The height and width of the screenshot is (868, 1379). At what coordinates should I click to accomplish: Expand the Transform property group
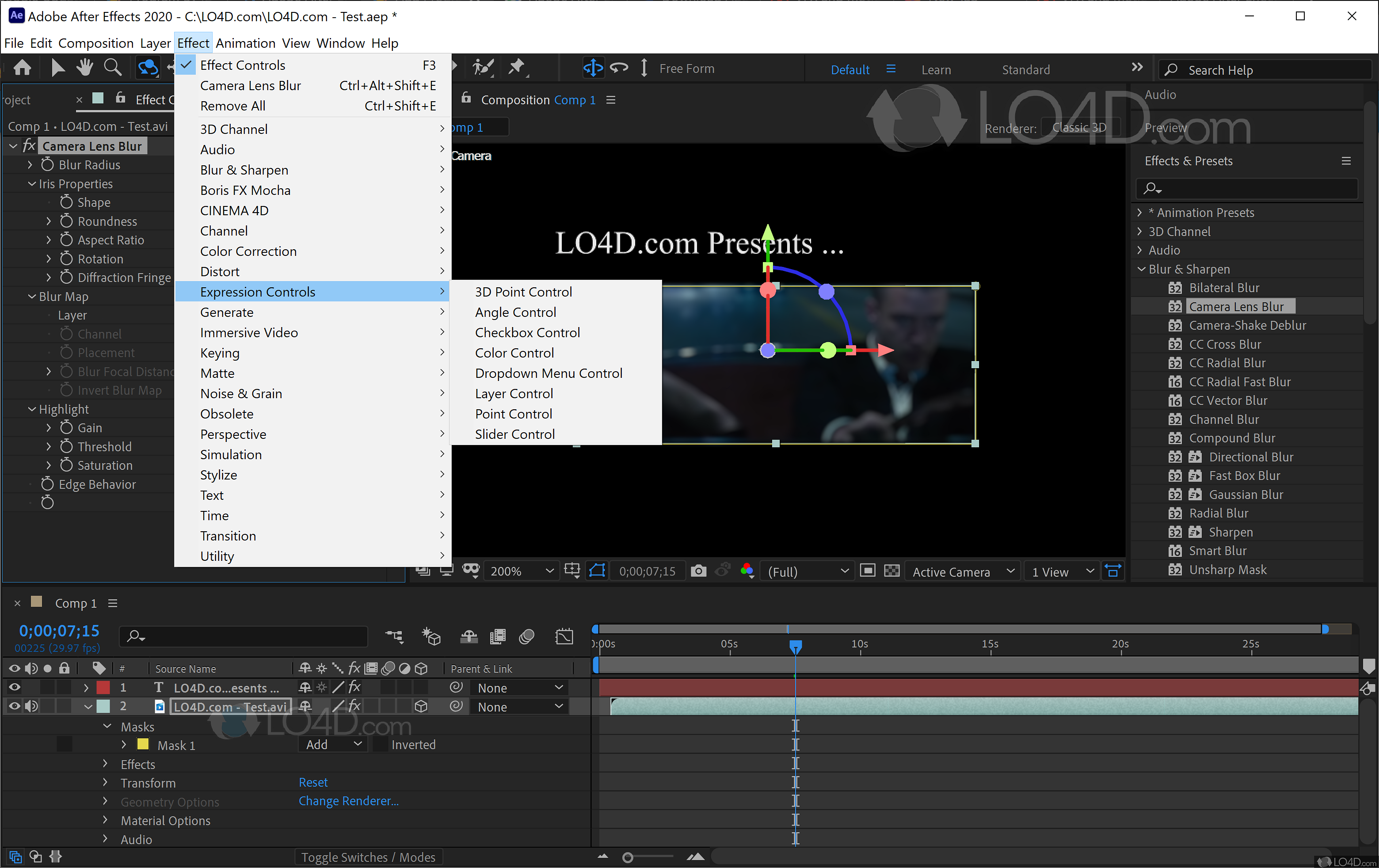(x=105, y=783)
